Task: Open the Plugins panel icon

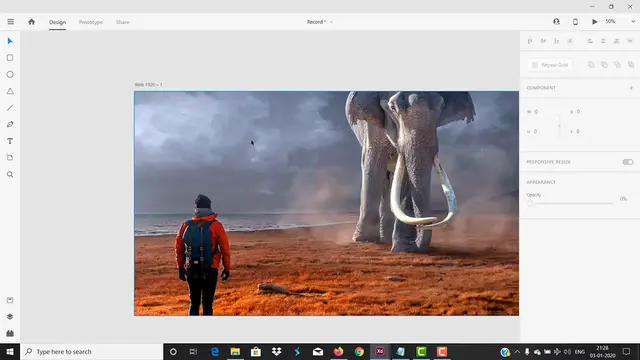Action: 10,333
